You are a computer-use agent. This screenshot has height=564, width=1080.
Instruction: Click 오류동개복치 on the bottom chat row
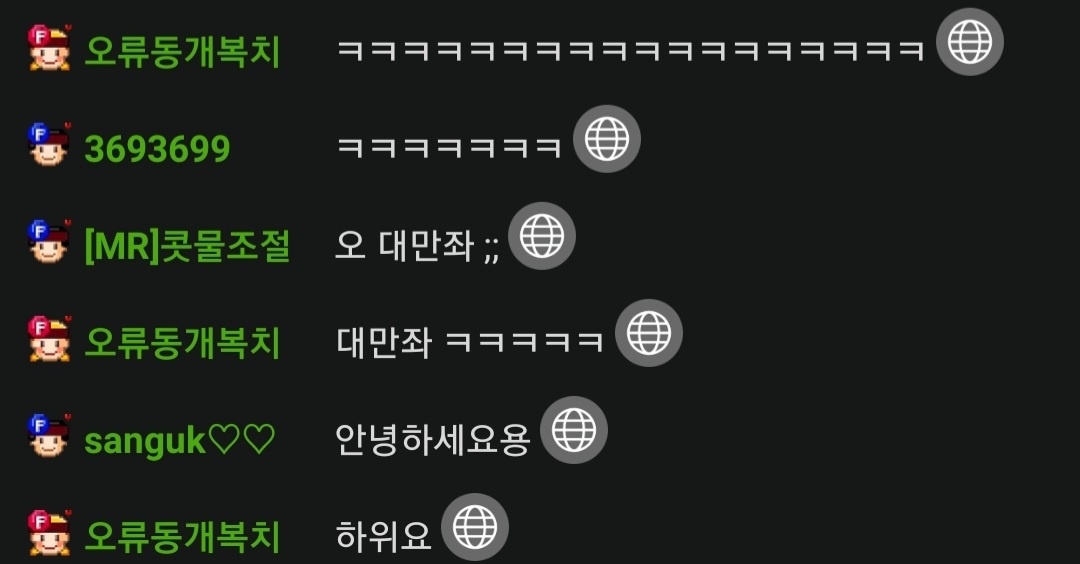tap(182, 537)
